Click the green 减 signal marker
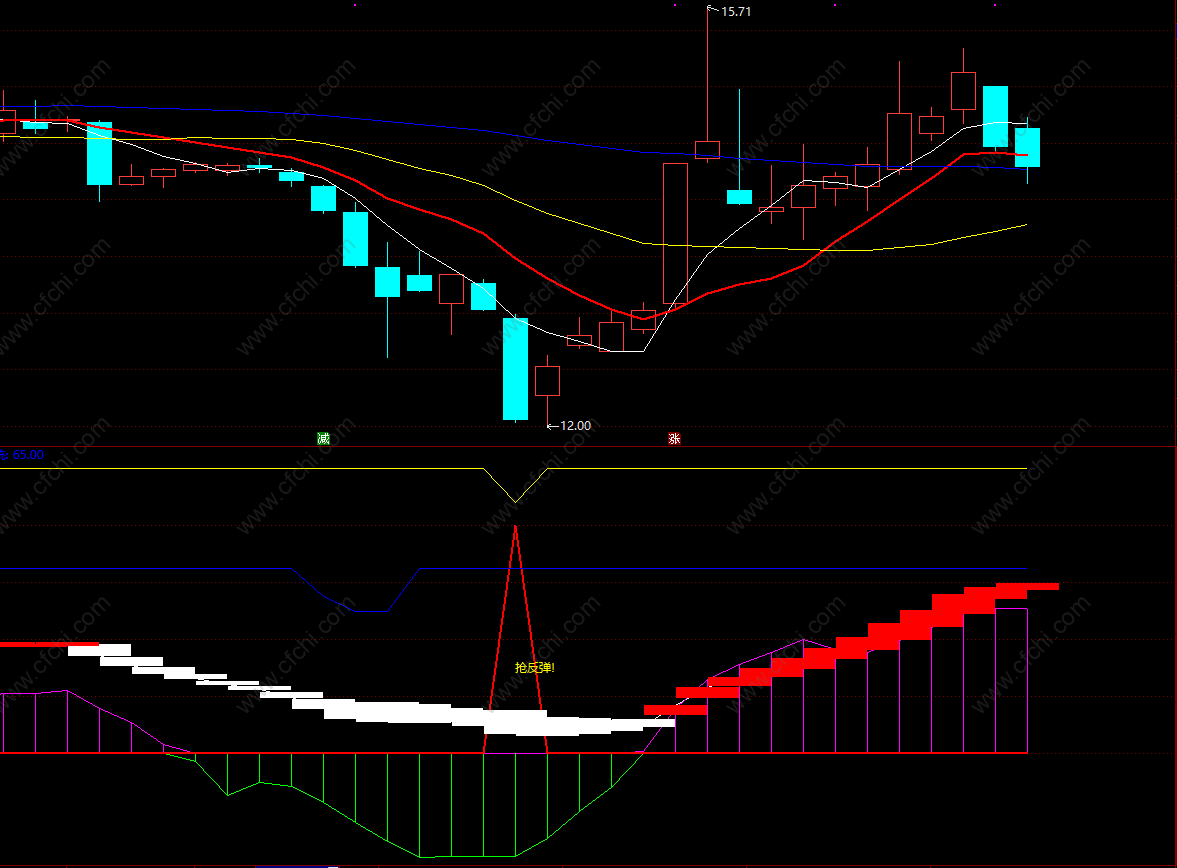This screenshot has height=868, width=1177. point(324,439)
